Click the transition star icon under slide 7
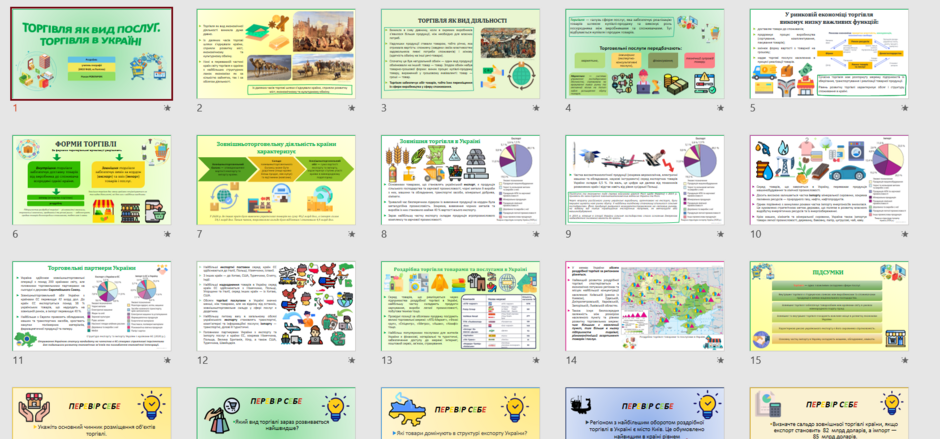Screen dimensions: 940x439 [352, 234]
